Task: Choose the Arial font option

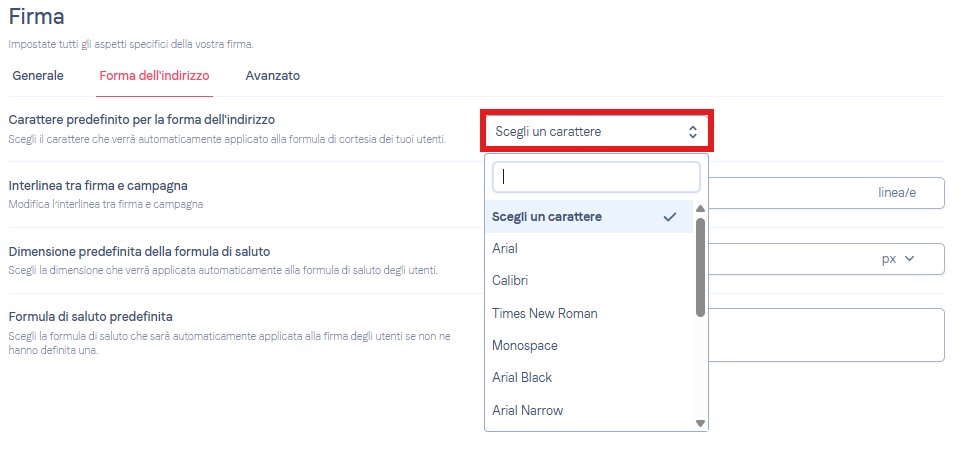Action: (x=589, y=249)
